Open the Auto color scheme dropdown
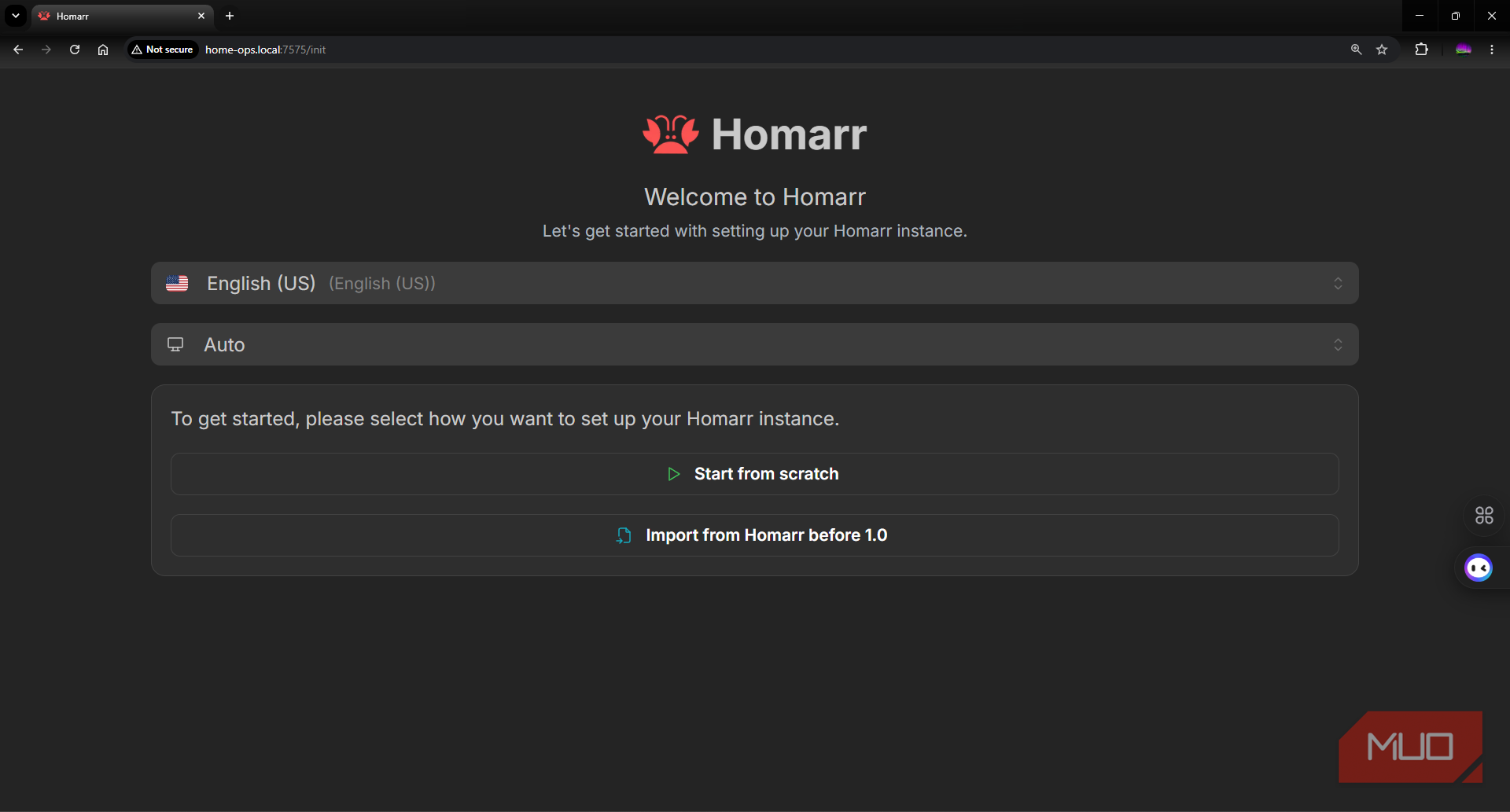Viewport: 1510px width, 812px height. click(755, 344)
